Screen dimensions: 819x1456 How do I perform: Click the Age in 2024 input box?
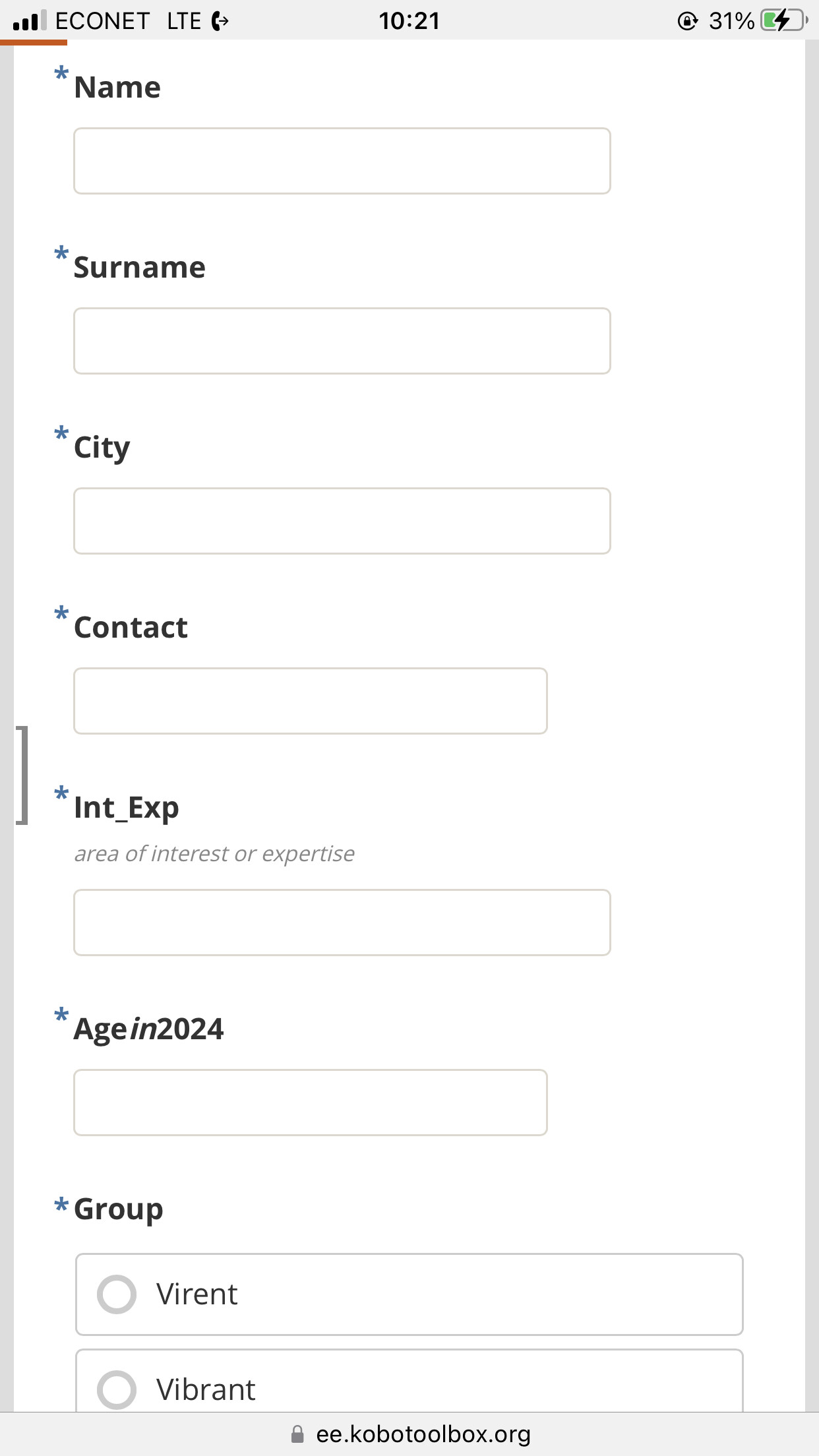tap(310, 1103)
